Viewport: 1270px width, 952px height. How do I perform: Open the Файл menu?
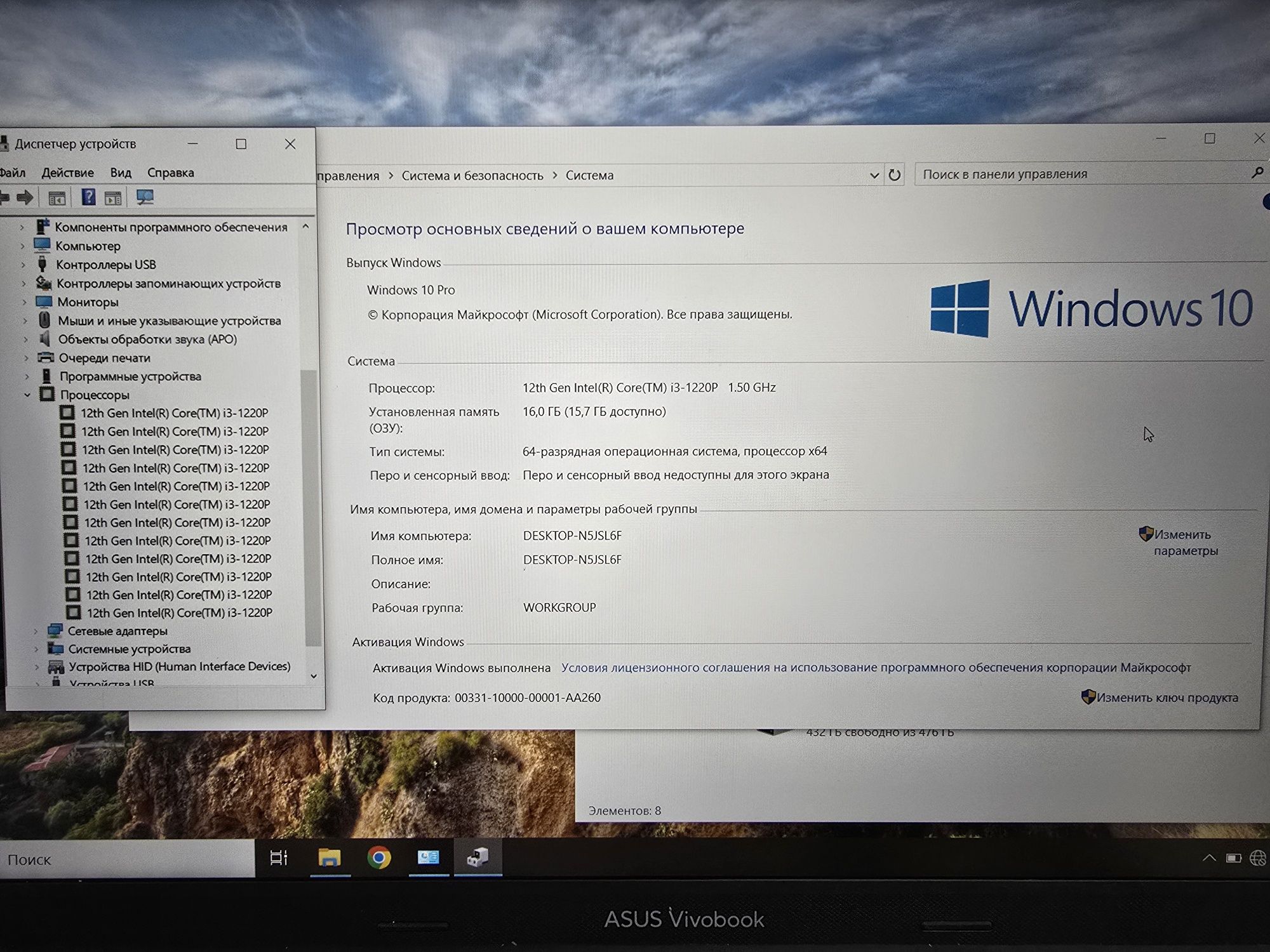[x=12, y=173]
